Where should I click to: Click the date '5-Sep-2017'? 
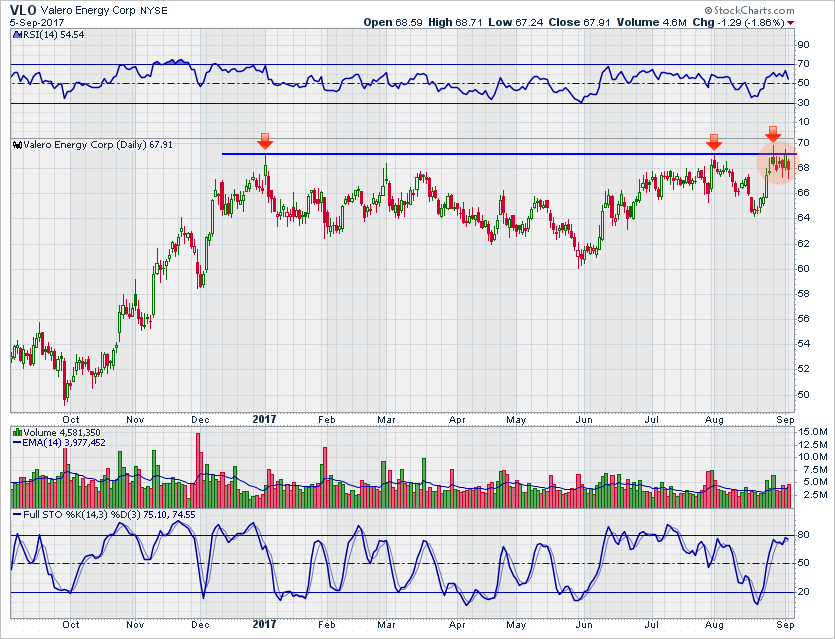click(37, 23)
